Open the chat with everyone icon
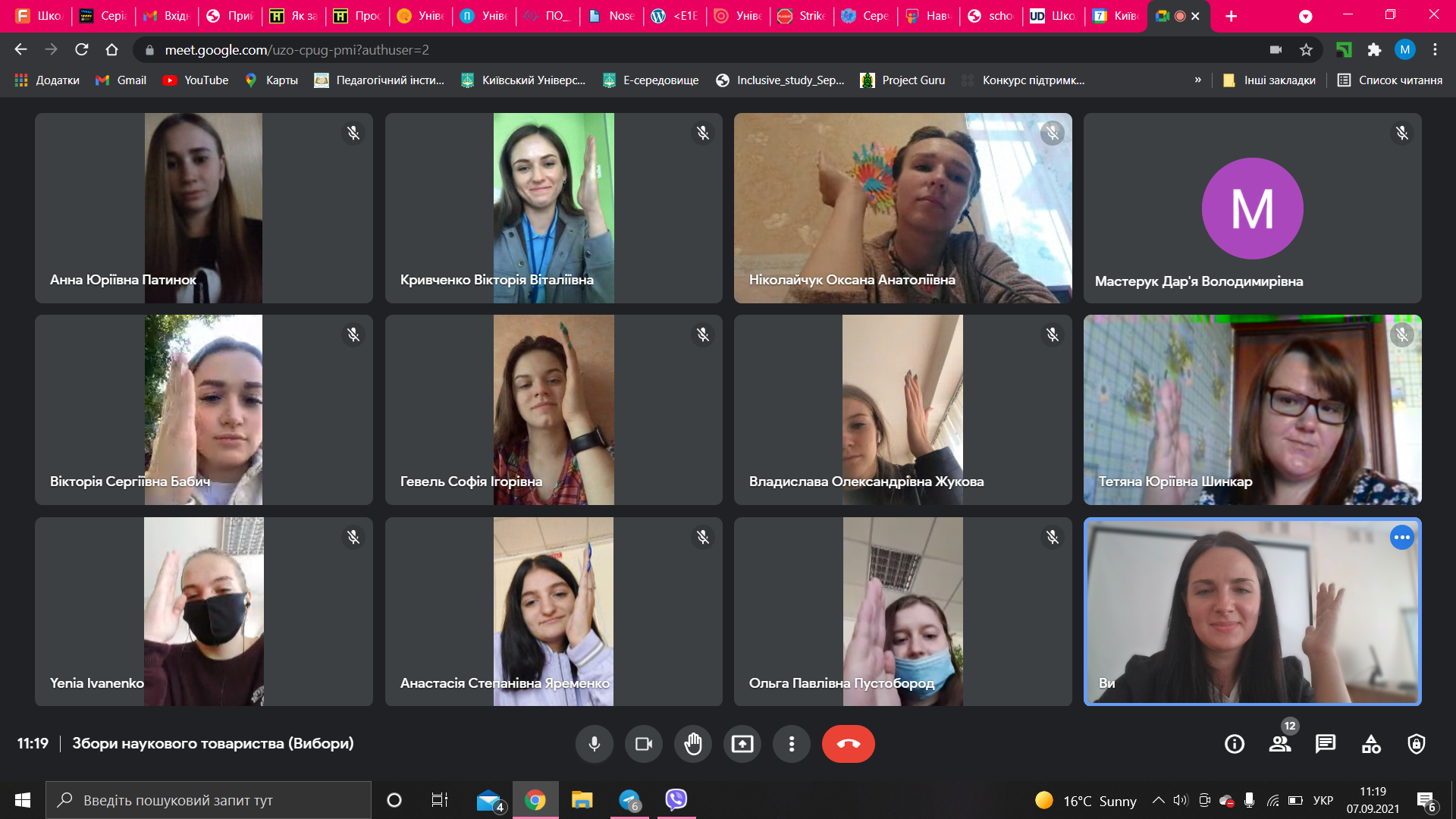 (x=1326, y=744)
